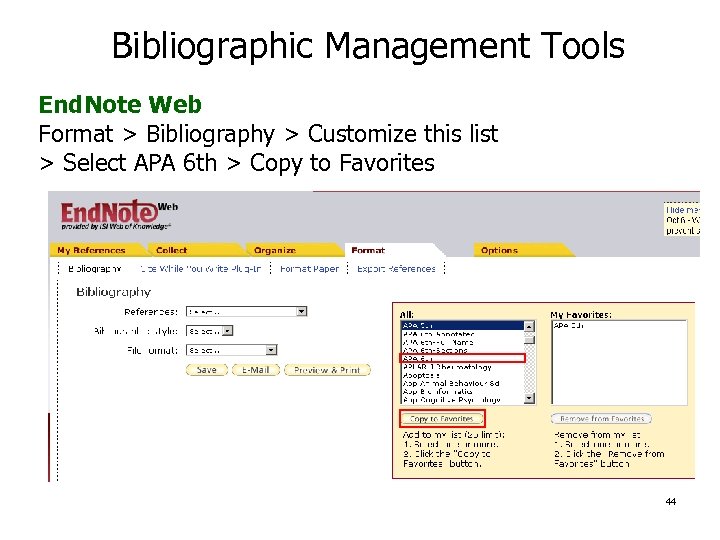This screenshot has height=540, width=720.
Task: Click the Hide message link at top right
Action: pyautogui.click(x=682, y=210)
